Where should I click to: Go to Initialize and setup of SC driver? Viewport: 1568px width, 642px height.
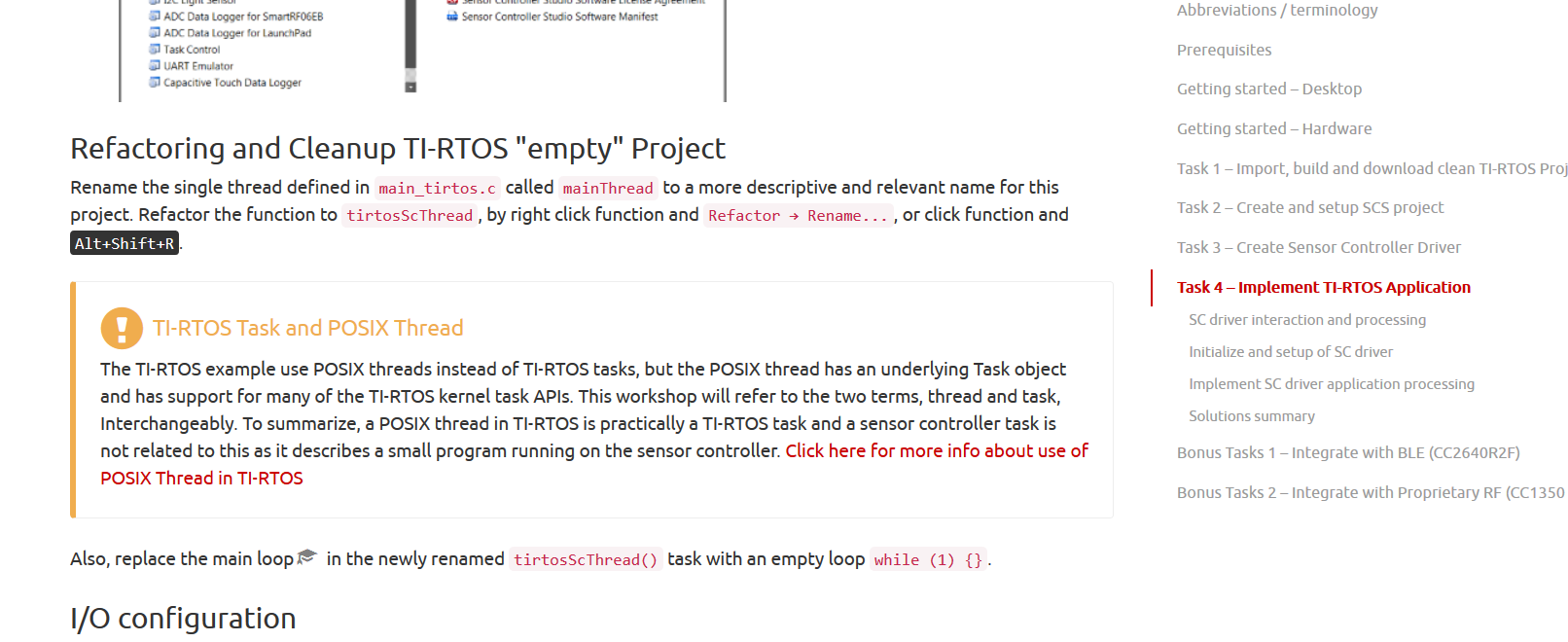pyautogui.click(x=1291, y=351)
